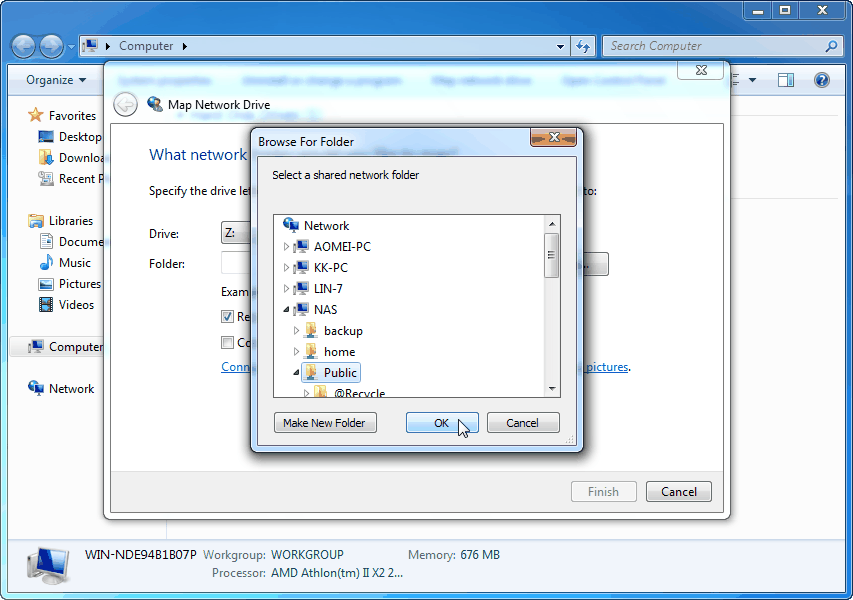Screen dimensions: 853x600
Task: Collapse the NAS tree node
Action: 285,309
